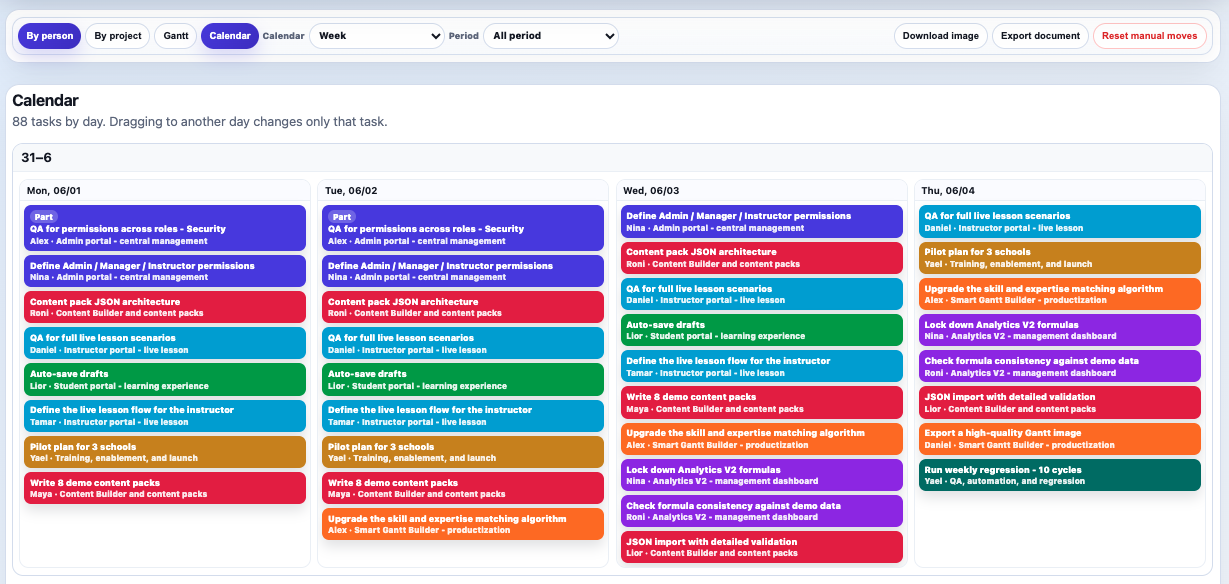Select the Calendar view tab
The height and width of the screenshot is (584, 1229).
click(230, 36)
